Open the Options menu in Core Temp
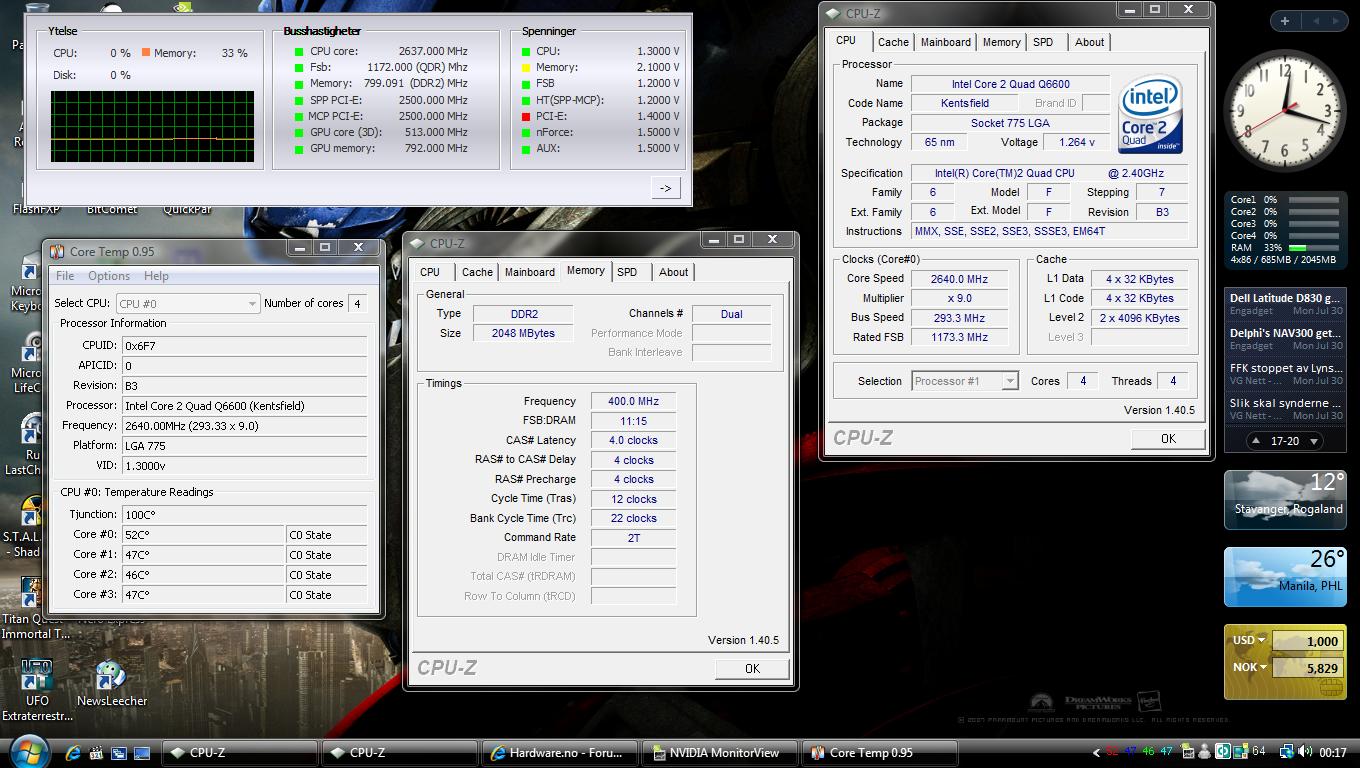Viewport: 1360px width, 768px height. pos(109,276)
